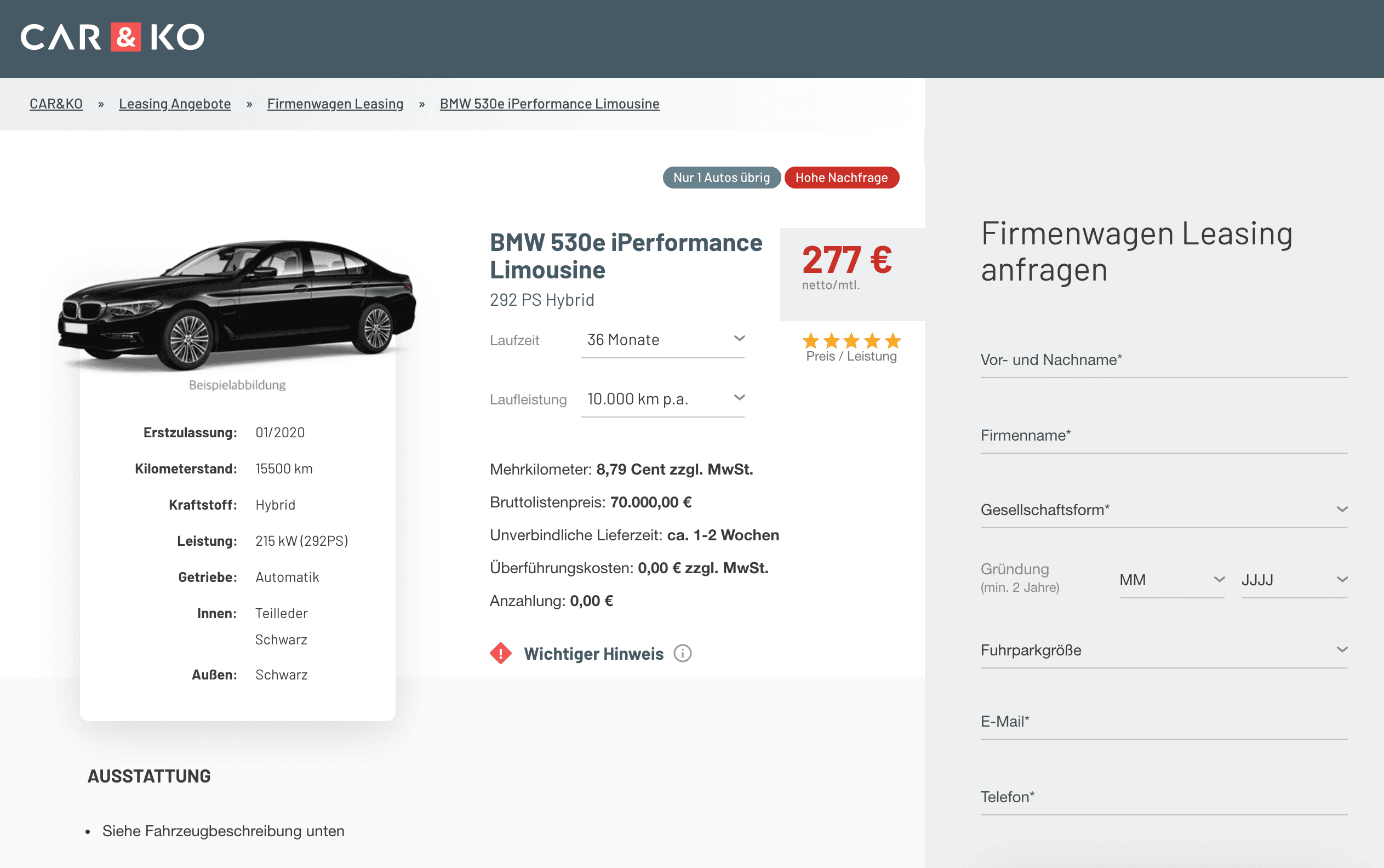
Task: Click the Telefon input field
Action: click(1164, 797)
